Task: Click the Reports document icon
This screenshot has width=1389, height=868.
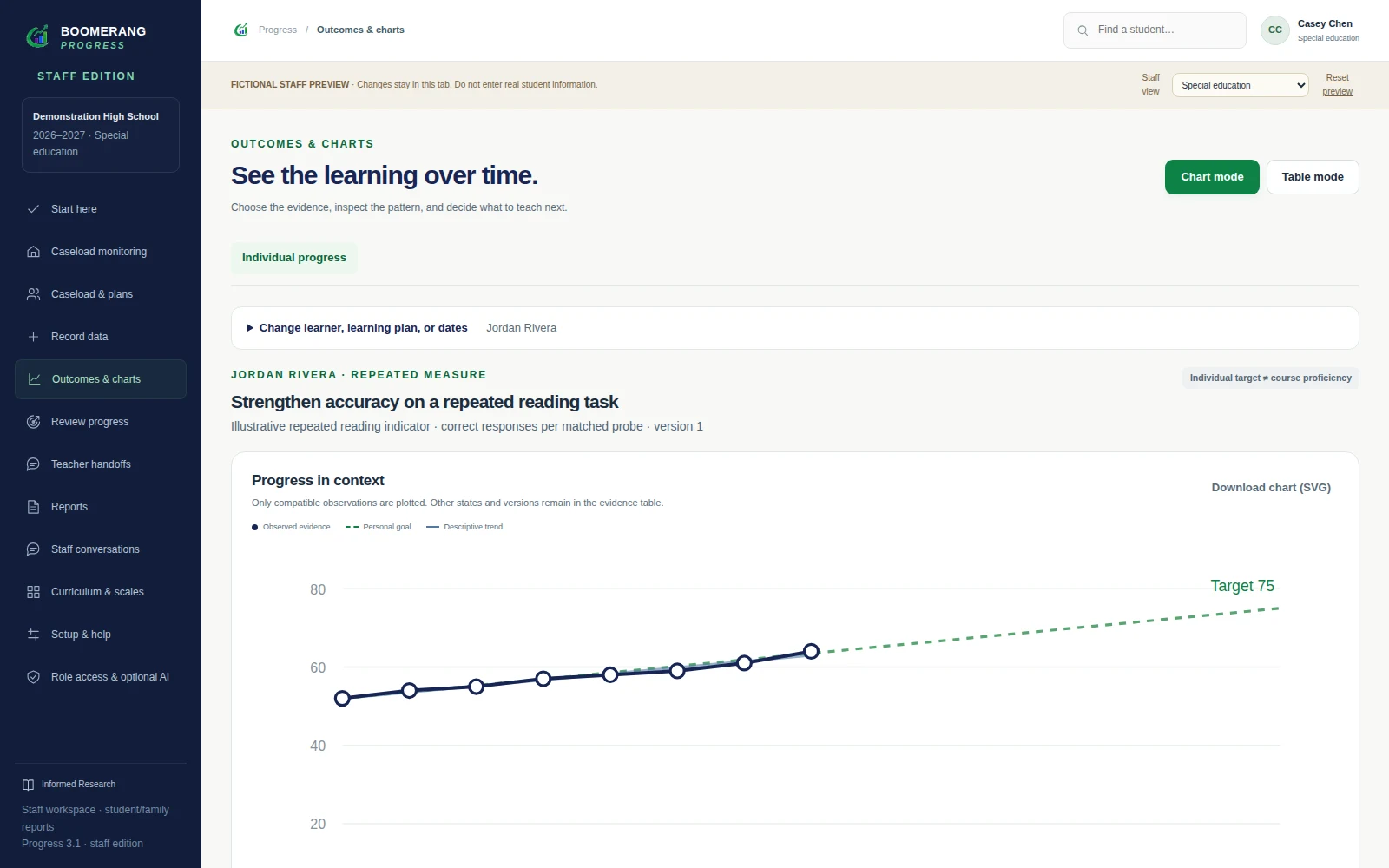Action: tap(33, 507)
